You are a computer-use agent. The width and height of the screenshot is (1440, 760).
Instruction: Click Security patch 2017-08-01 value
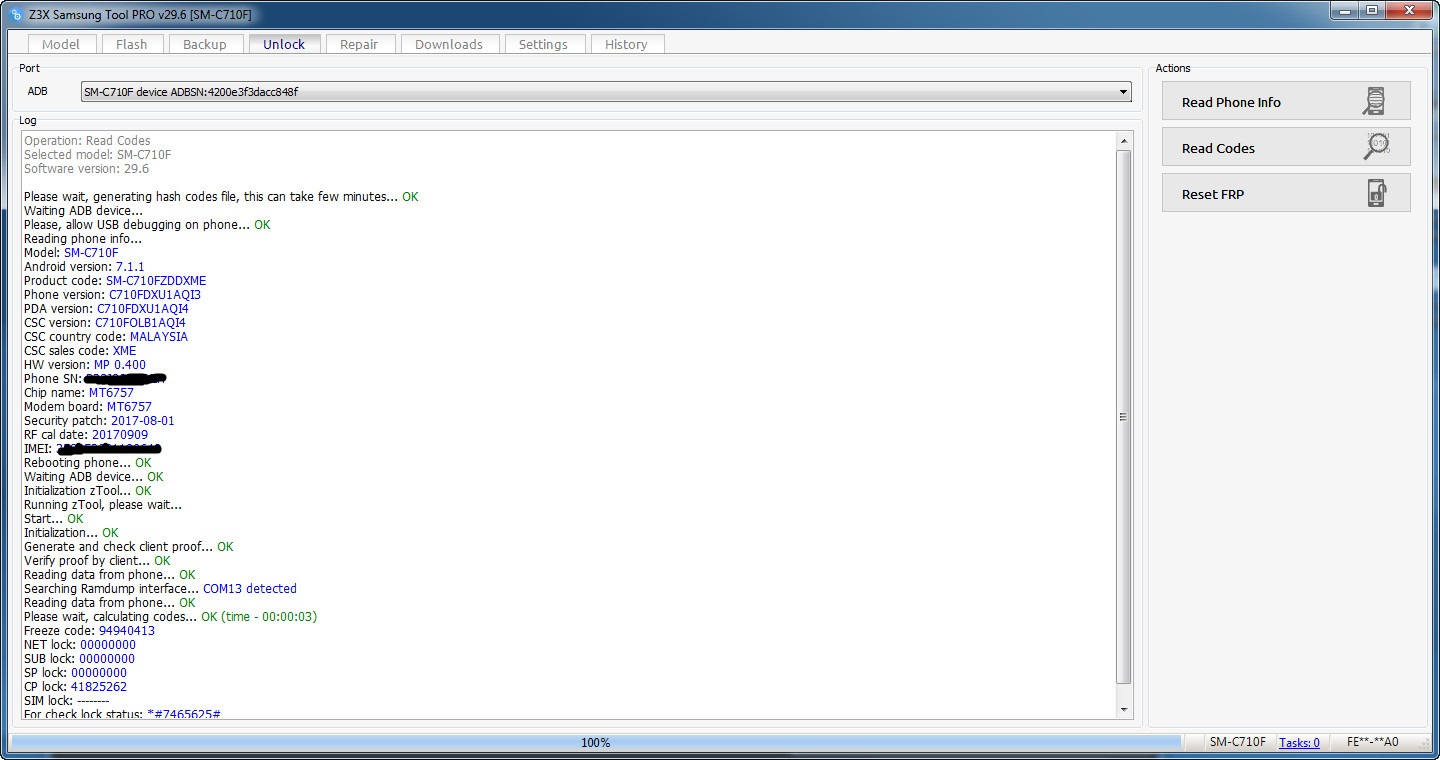(143, 421)
